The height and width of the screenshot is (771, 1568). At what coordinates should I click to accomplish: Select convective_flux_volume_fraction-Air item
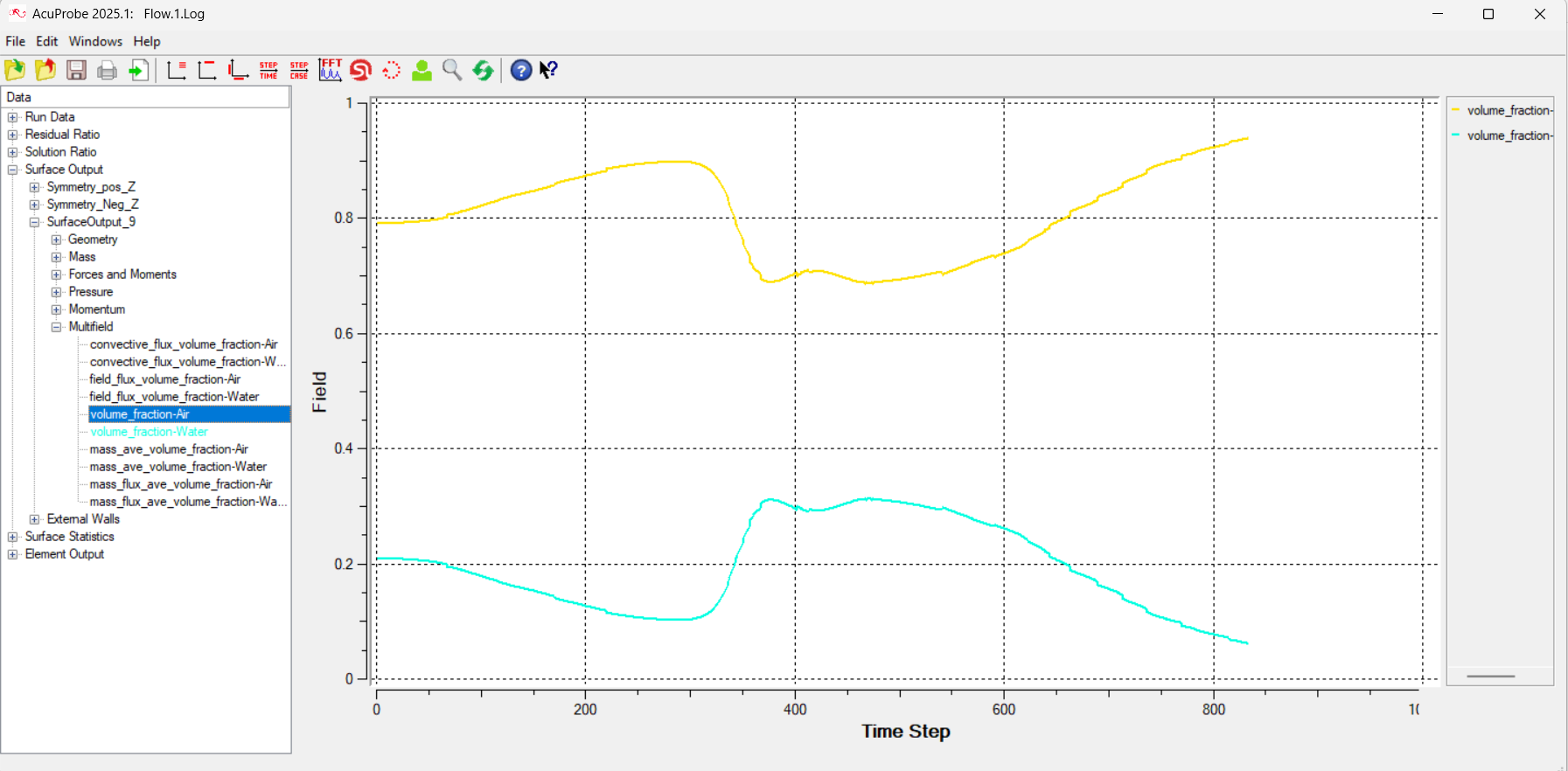pyautogui.click(x=184, y=344)
